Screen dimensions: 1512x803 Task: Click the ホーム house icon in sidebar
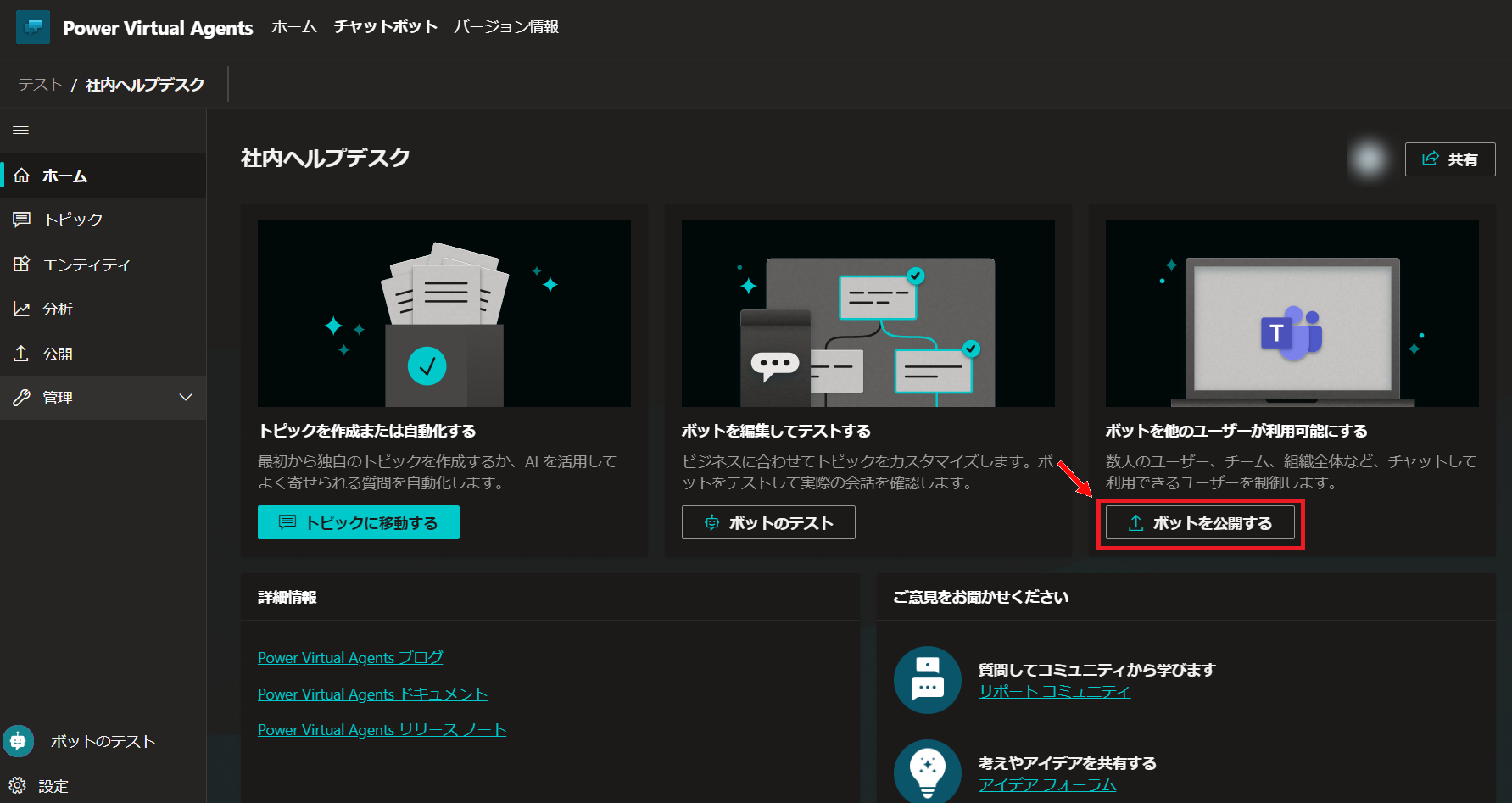pyautogui.click(x=22, y=176)
